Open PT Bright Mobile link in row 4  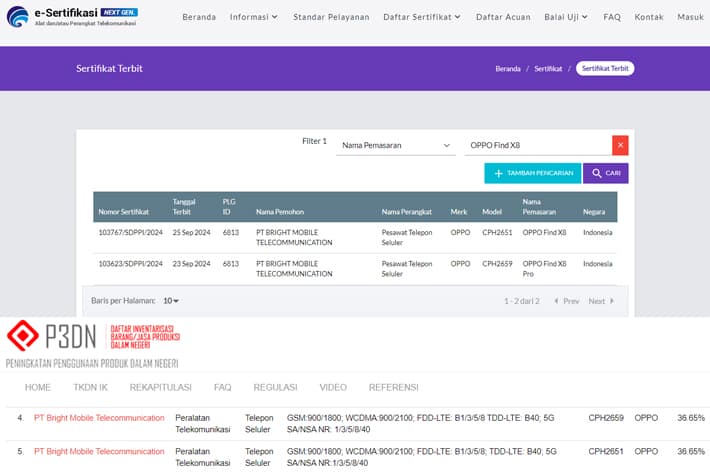coord(99,418)
